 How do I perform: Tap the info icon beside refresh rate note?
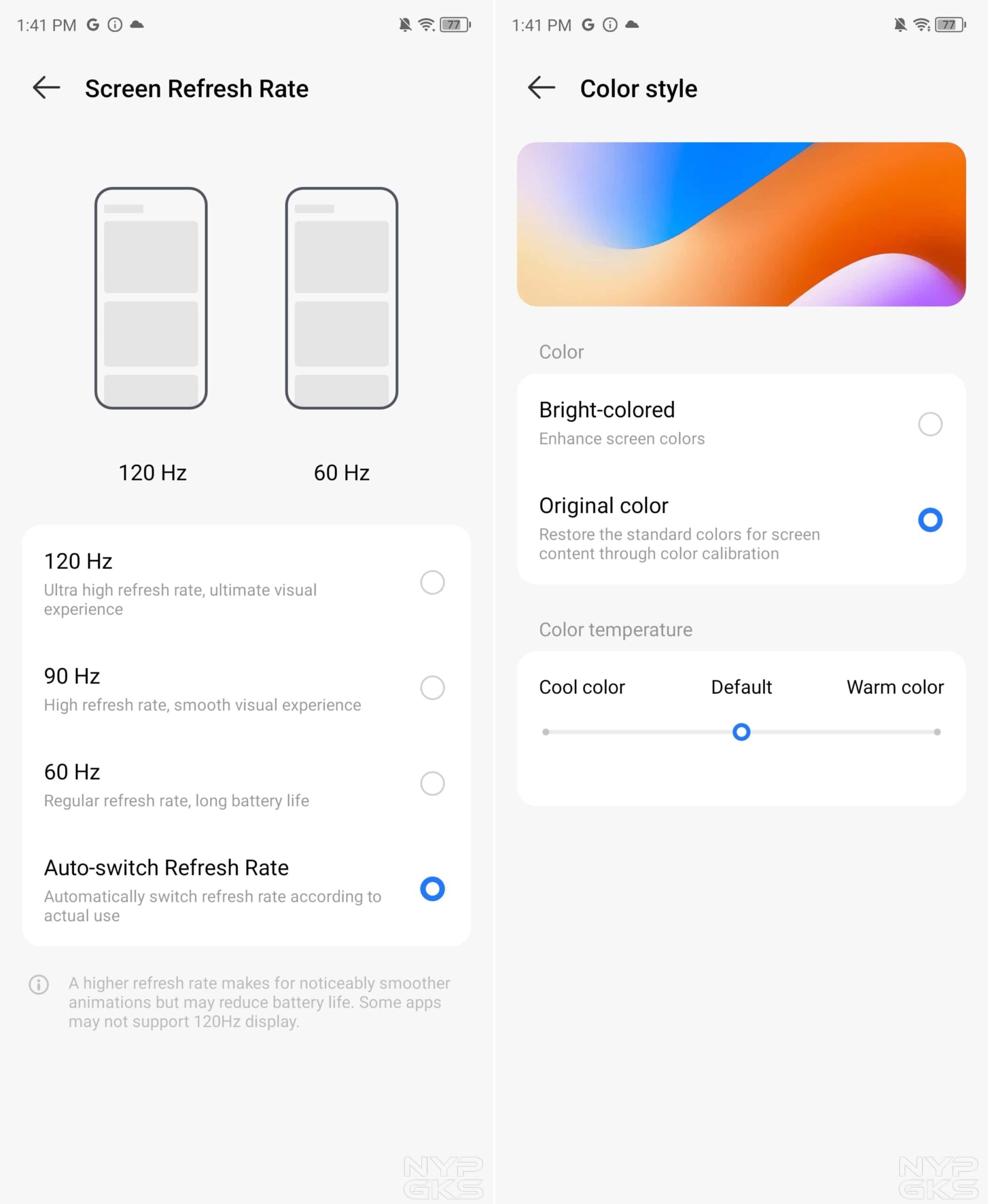tap(39, 984)
